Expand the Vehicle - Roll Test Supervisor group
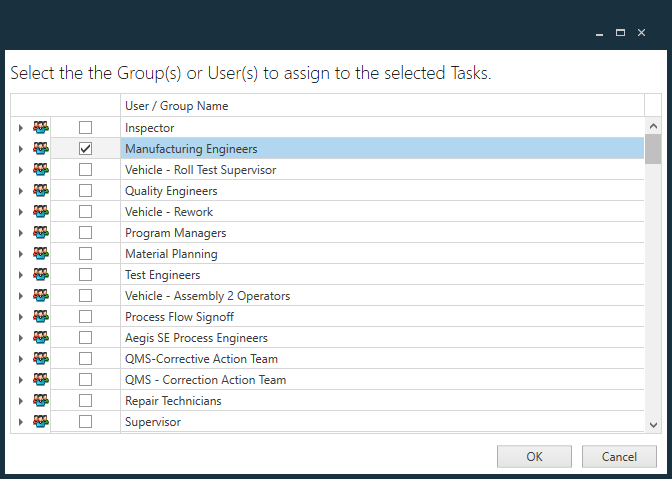The height and width of the screenshot is (481, 672). click(20, 170)
